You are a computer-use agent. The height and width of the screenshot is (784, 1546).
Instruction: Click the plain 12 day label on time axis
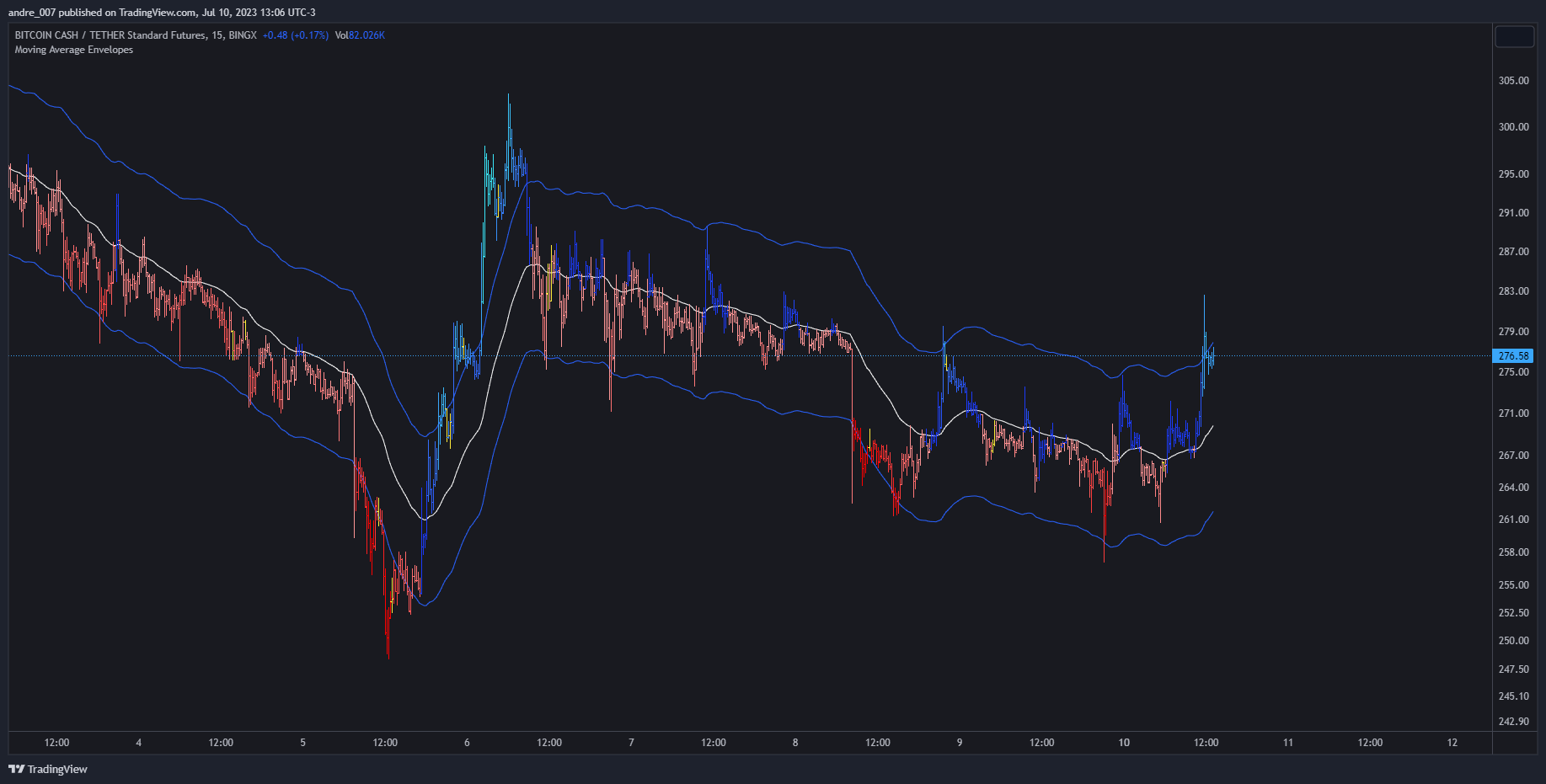tap(1452, 743)
